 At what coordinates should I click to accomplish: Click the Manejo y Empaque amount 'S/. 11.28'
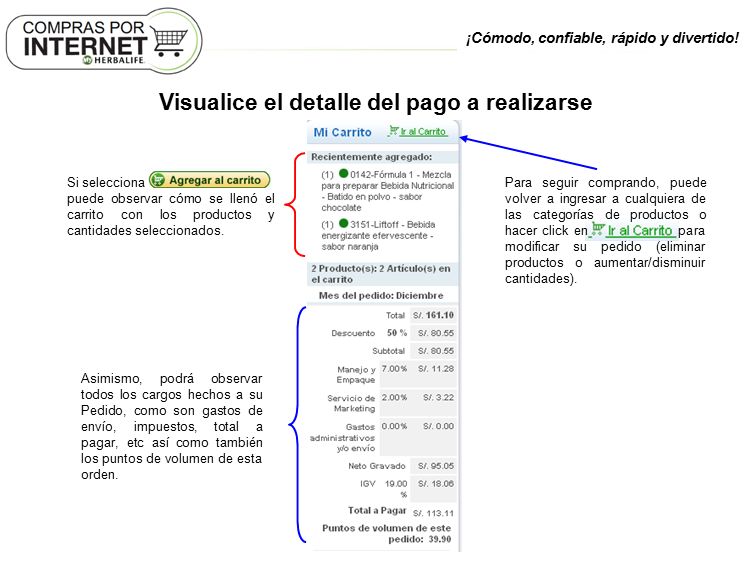pos(435,369)
